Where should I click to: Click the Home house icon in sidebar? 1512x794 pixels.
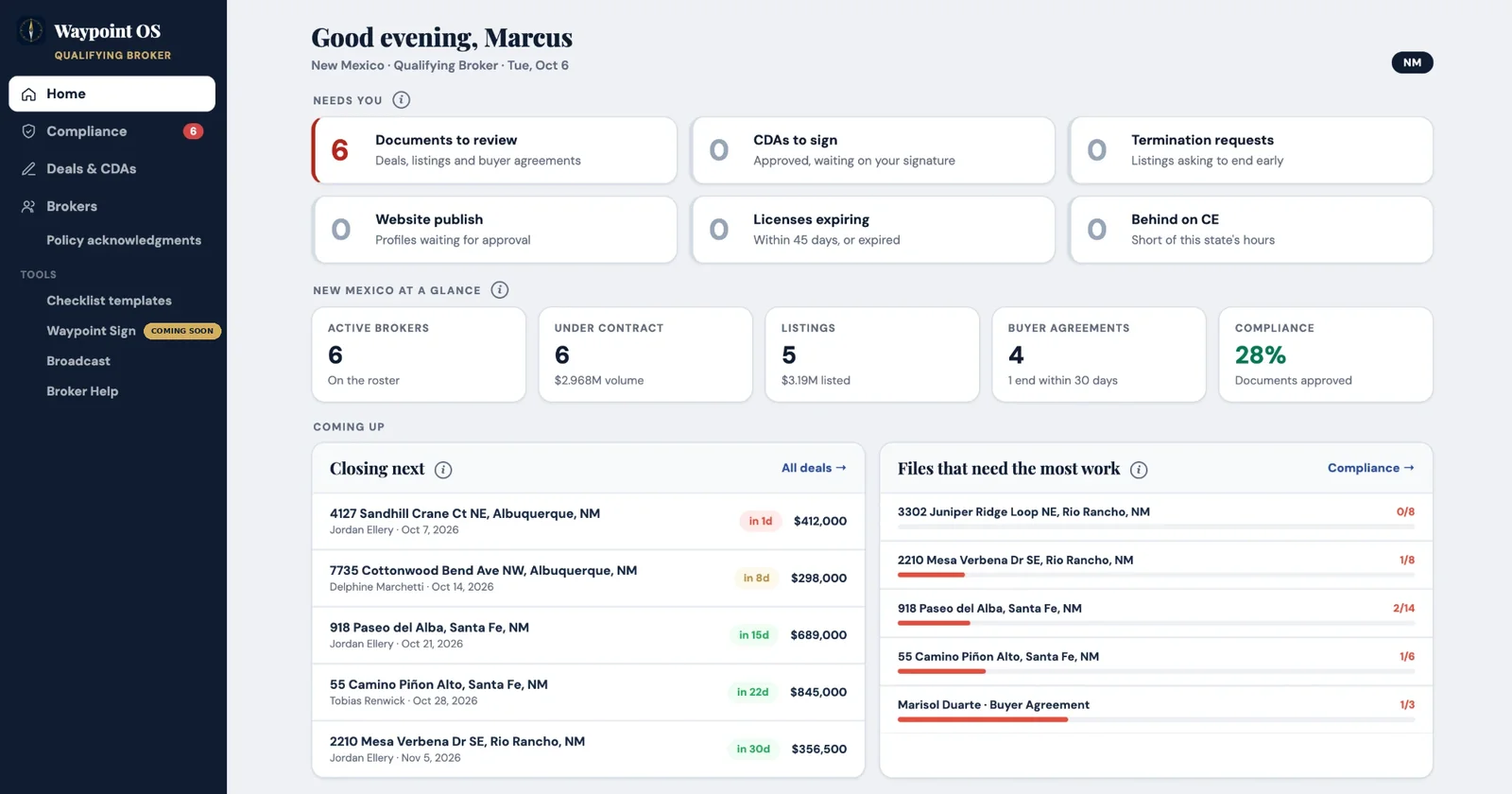coord(29,94)
